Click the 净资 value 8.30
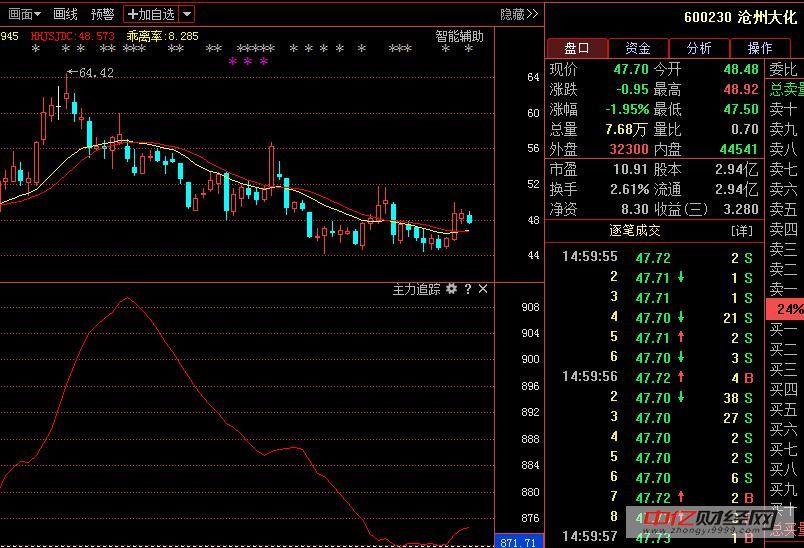This screenshot has width=804, height=548. (635, 209)
